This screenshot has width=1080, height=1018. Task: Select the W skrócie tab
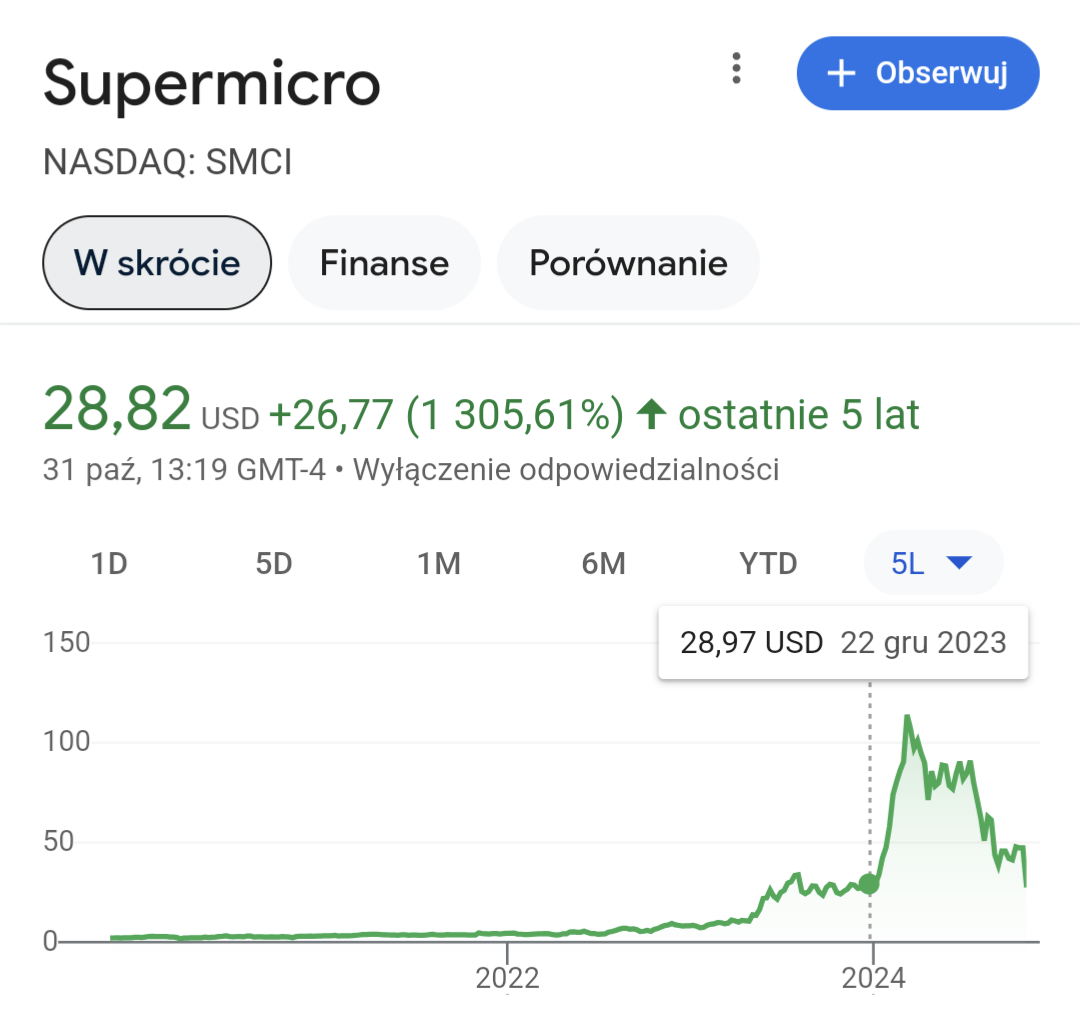pos(157,263)
